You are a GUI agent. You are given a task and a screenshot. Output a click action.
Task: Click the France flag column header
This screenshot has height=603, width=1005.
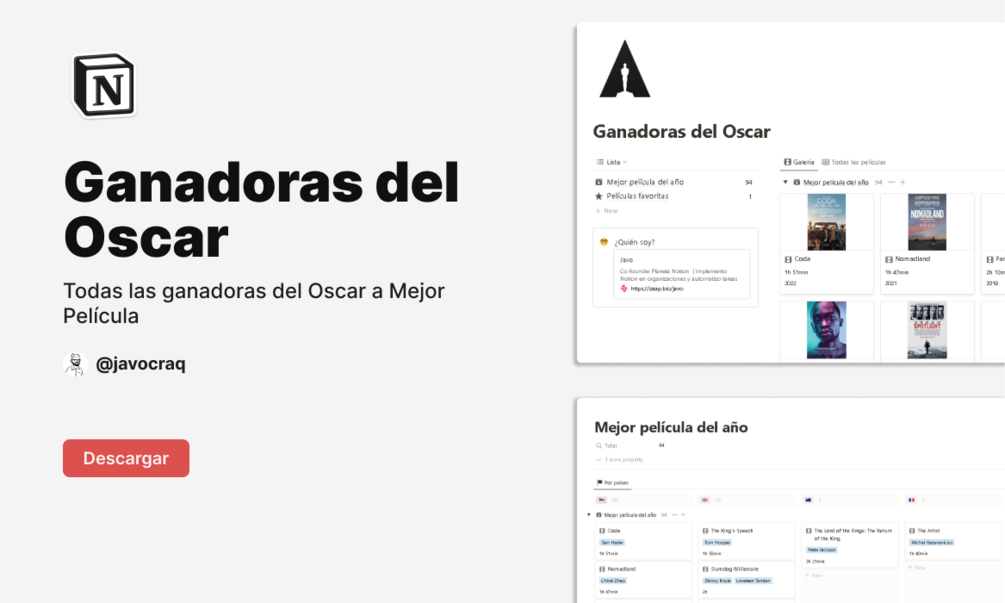(911, 500)
